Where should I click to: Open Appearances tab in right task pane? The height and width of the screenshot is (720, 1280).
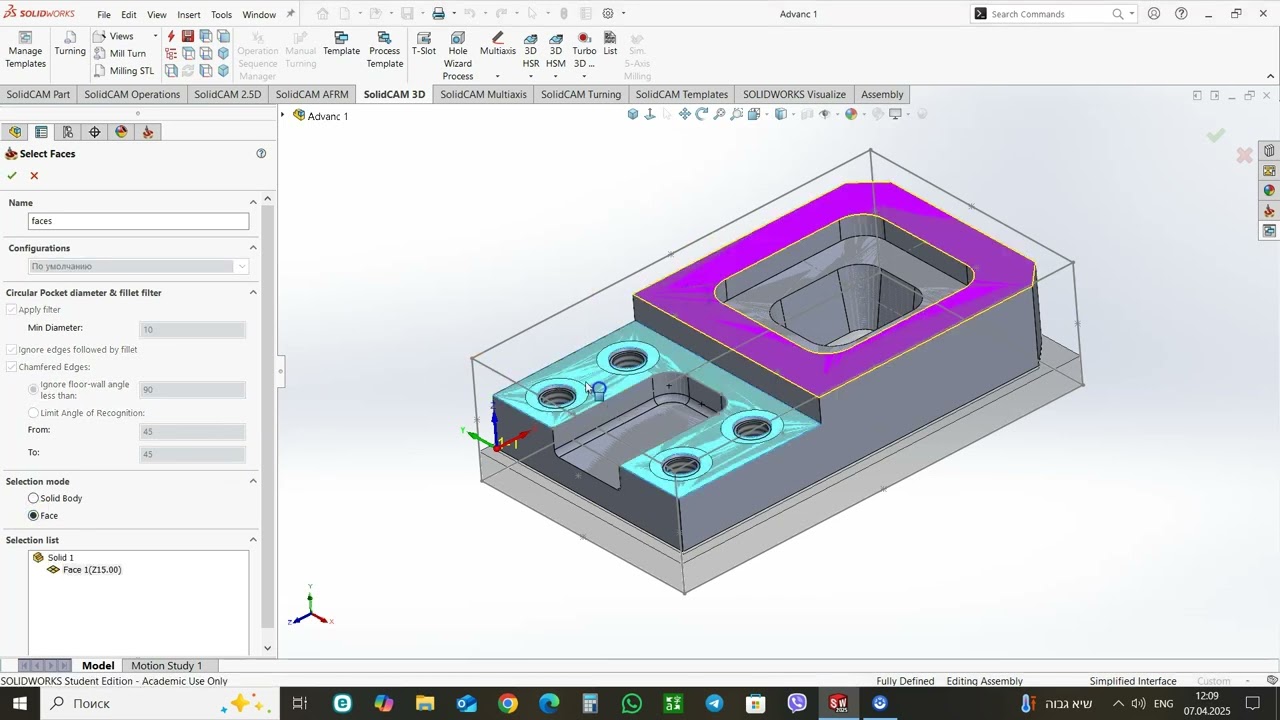1269,190
